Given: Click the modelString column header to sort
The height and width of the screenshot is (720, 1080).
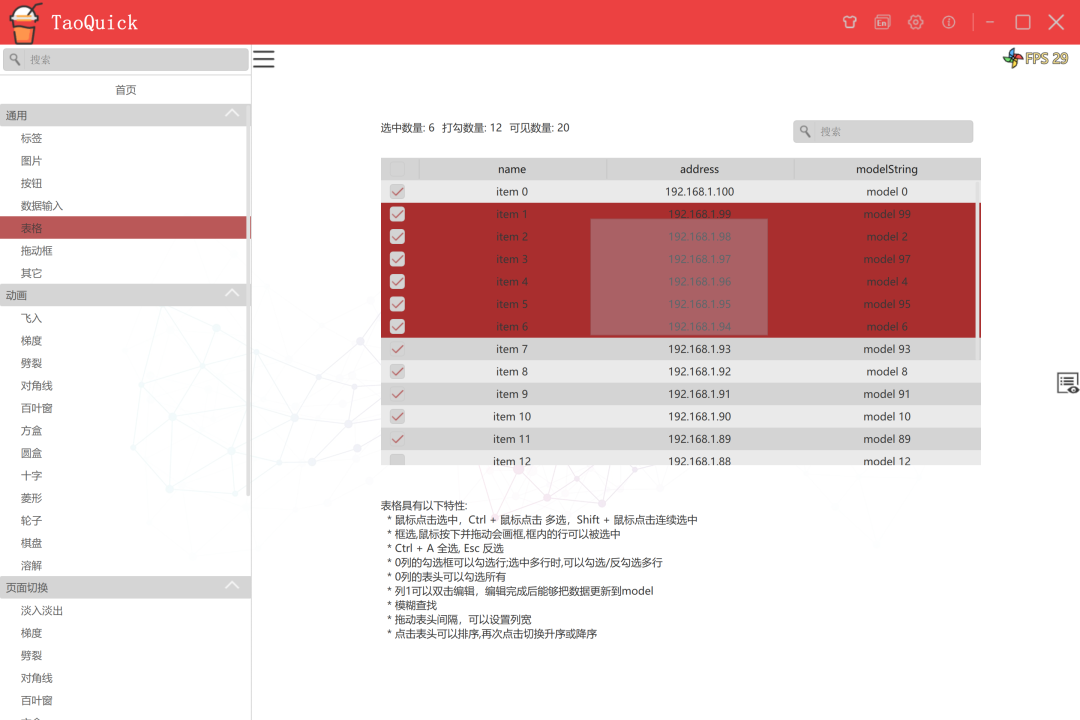Looking at the screenshot, I should point(887,168).
